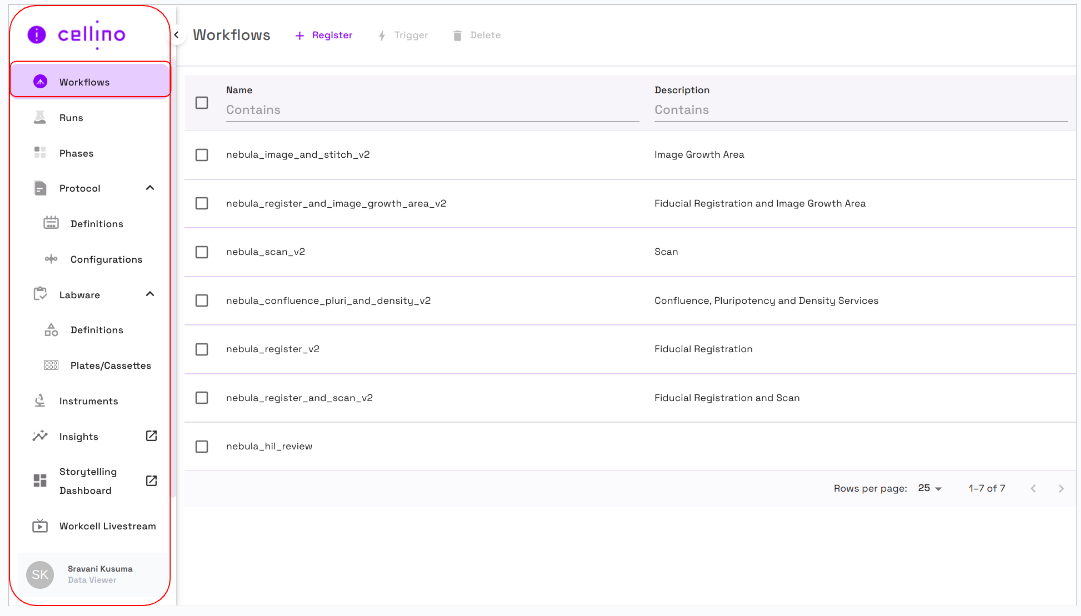1081x616 pixels.
Task: Click Protocol Configurations icon
Action: (x=51, y=259)
